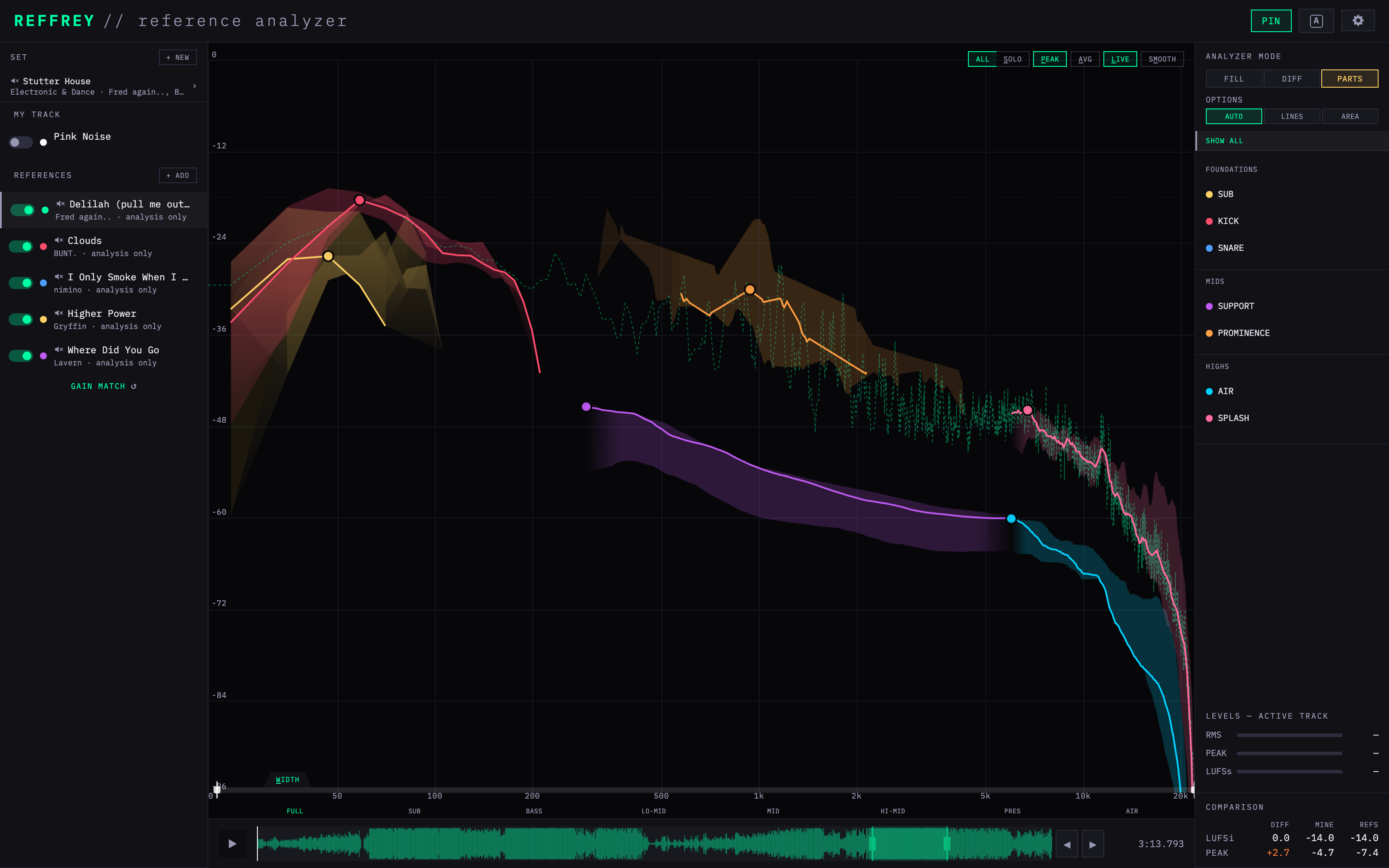Disable the Delilah reference toggle
The height and width of the screenshot is (868, 1389).
coord(23,210)
